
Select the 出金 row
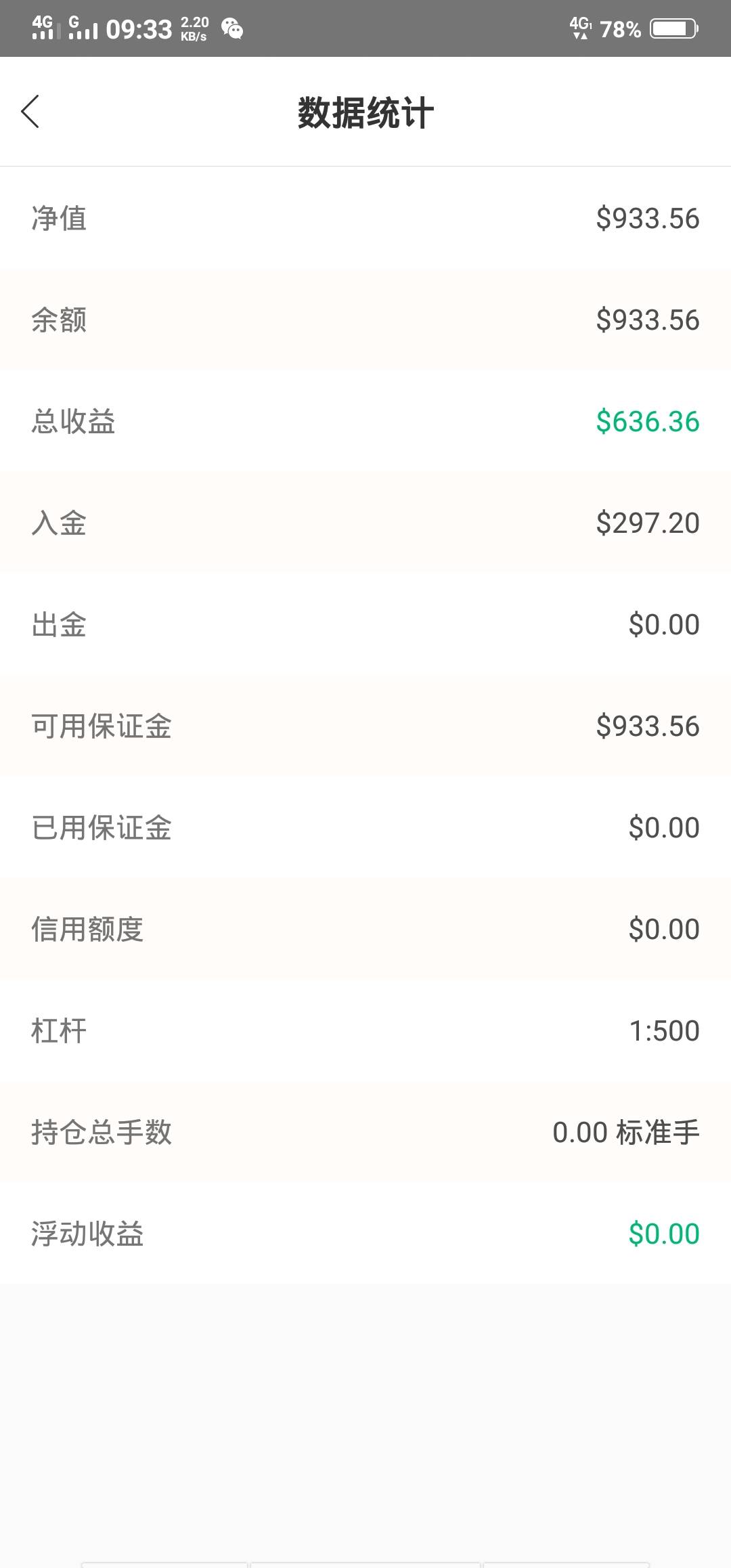tap(365, 624)
